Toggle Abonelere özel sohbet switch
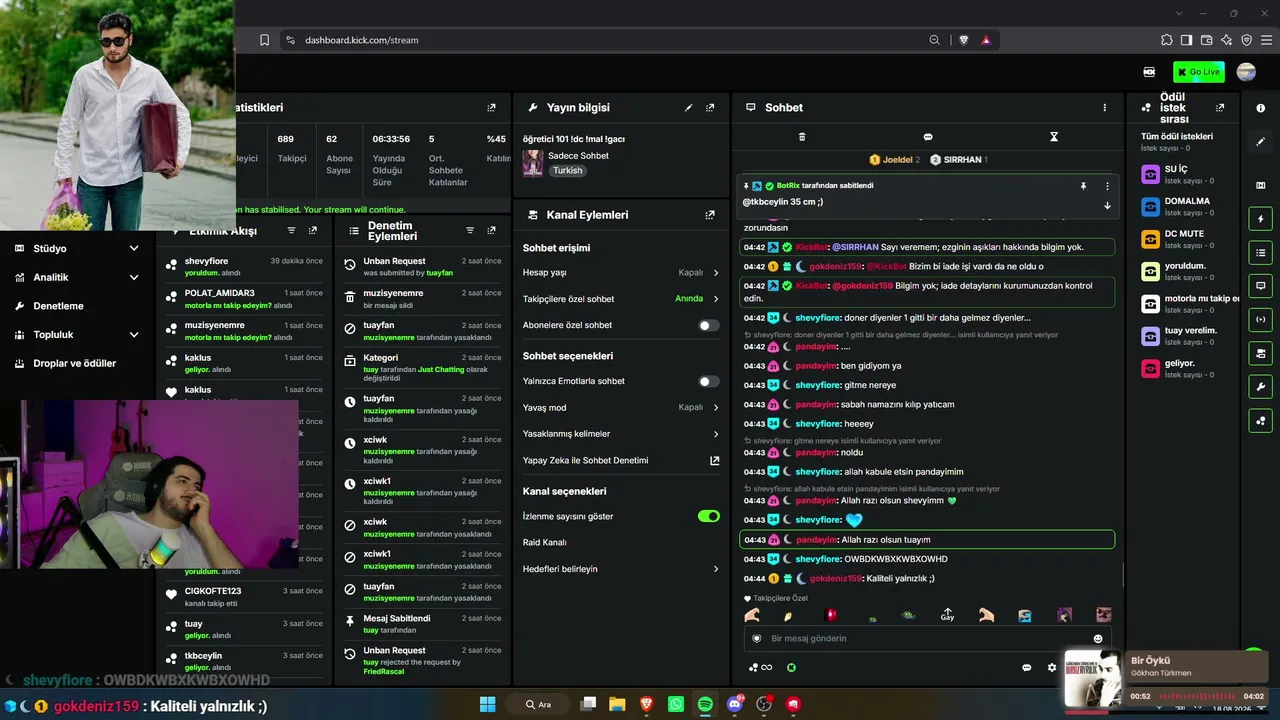The width and height of the screenshot is (1280, 720). (x=709, y=325)
